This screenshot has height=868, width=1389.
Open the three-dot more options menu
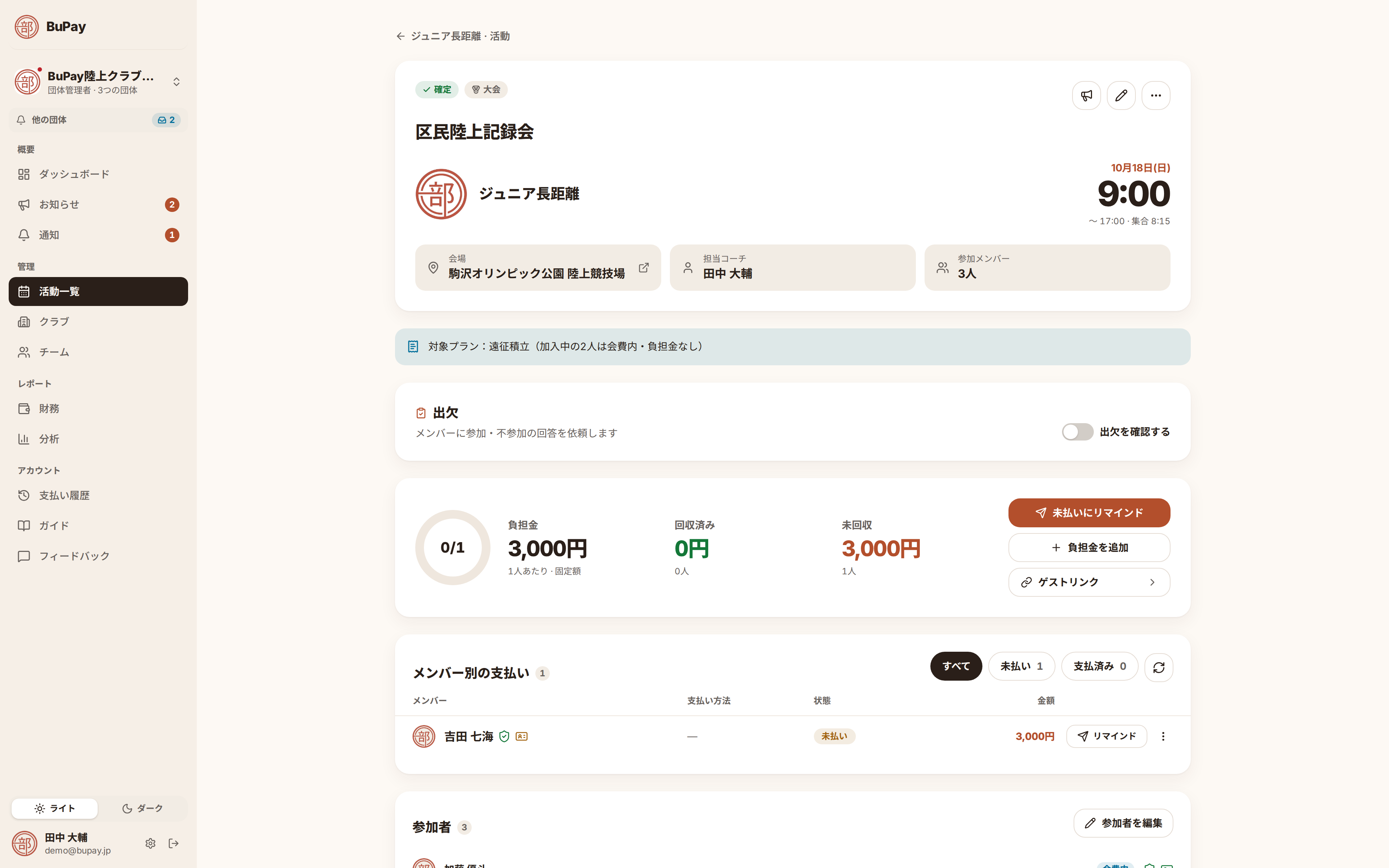(x=1155, y=95)
